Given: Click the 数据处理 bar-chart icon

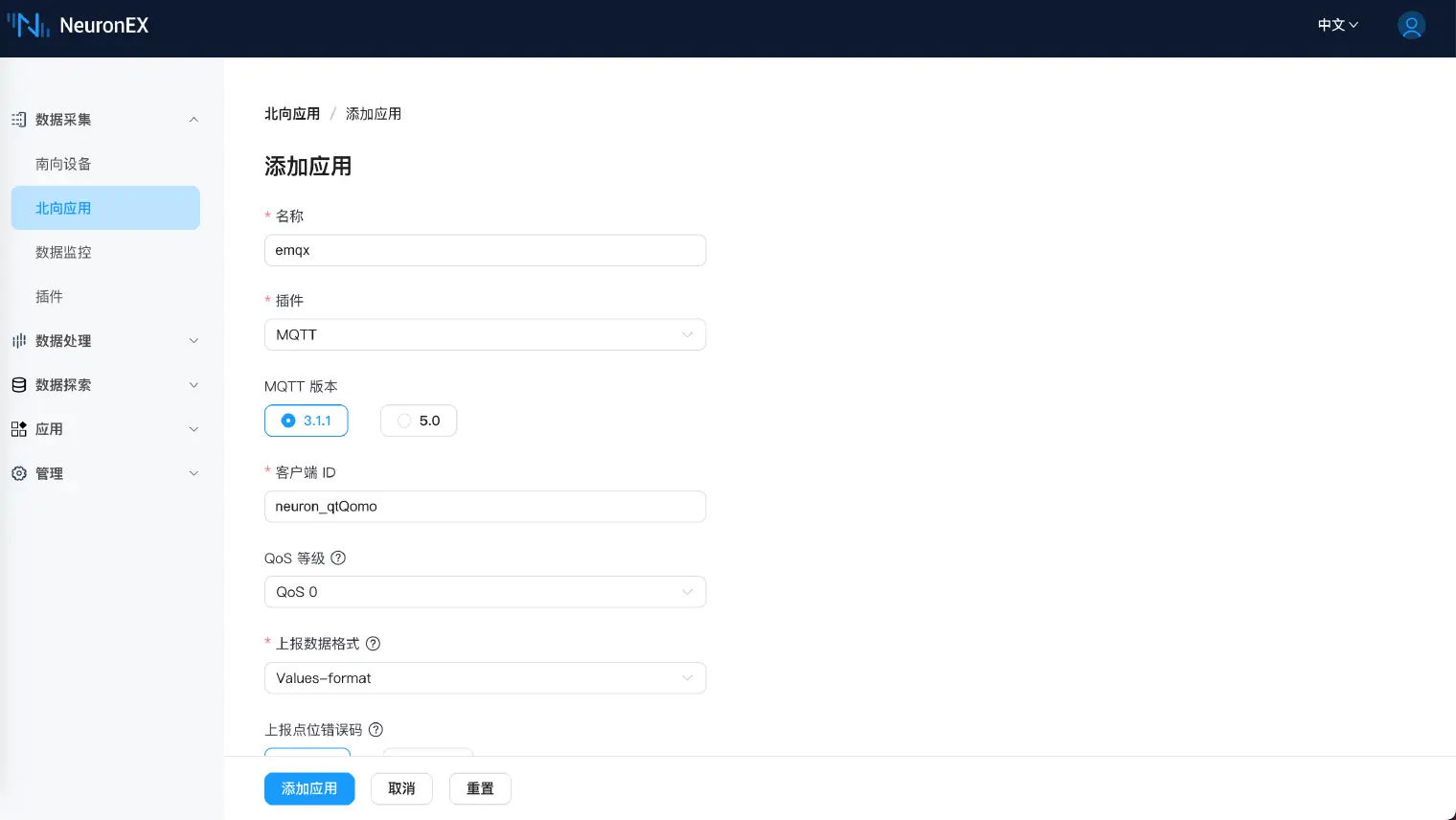Looking at the screenshot, I should [18, 341].
